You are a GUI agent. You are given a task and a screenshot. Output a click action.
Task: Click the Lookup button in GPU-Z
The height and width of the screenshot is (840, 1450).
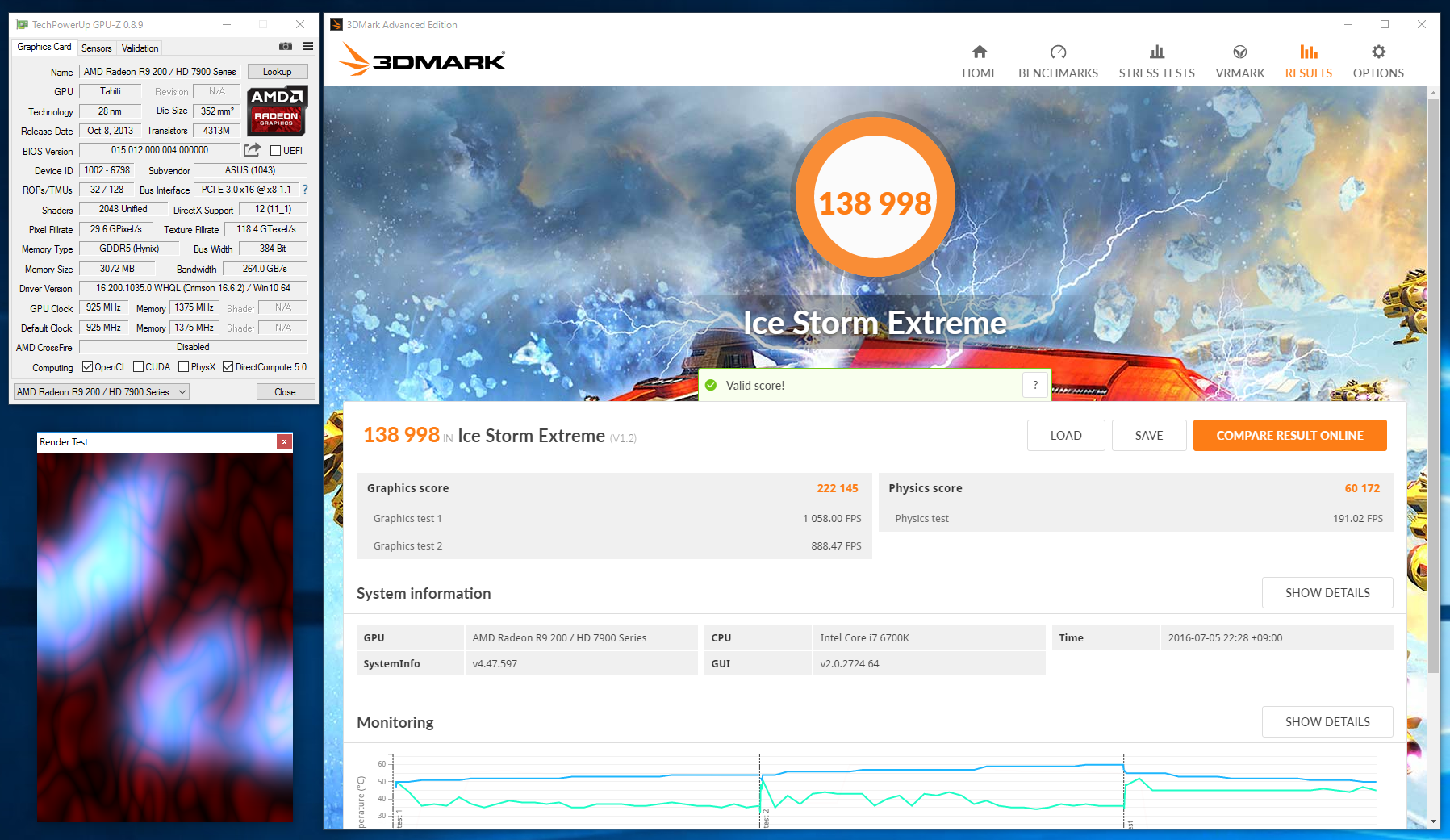278,72
